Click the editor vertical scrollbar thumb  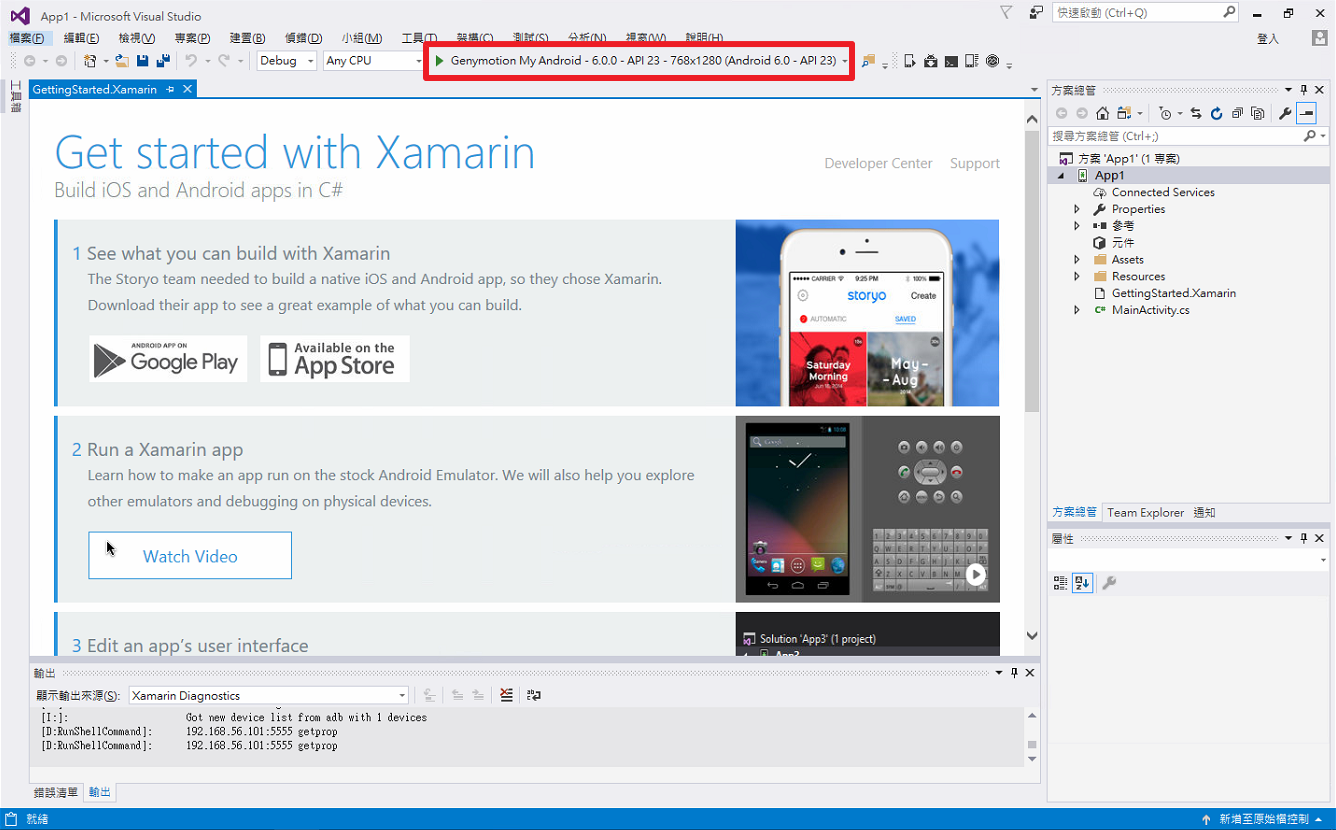click(x=1032, y=270)
